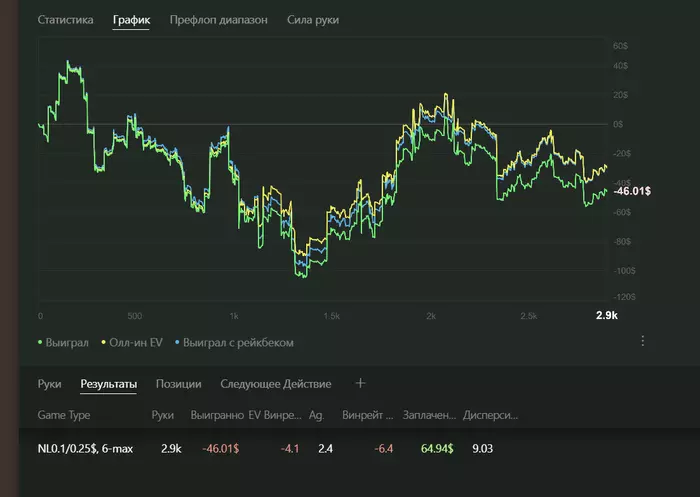This screenshot has width=700, height=497.
Task: Click the 2.9k marker on chart axis
Action: click(x=607, y=316)
